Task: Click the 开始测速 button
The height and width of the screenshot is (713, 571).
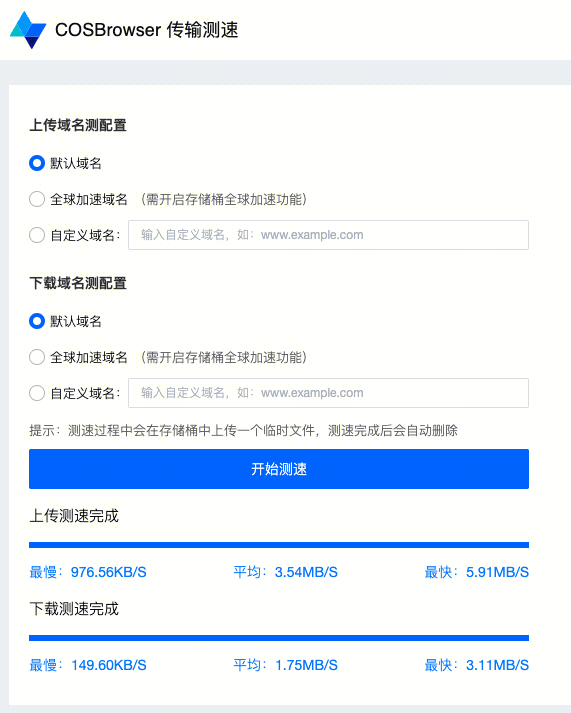Action: (x=279, y=469)
